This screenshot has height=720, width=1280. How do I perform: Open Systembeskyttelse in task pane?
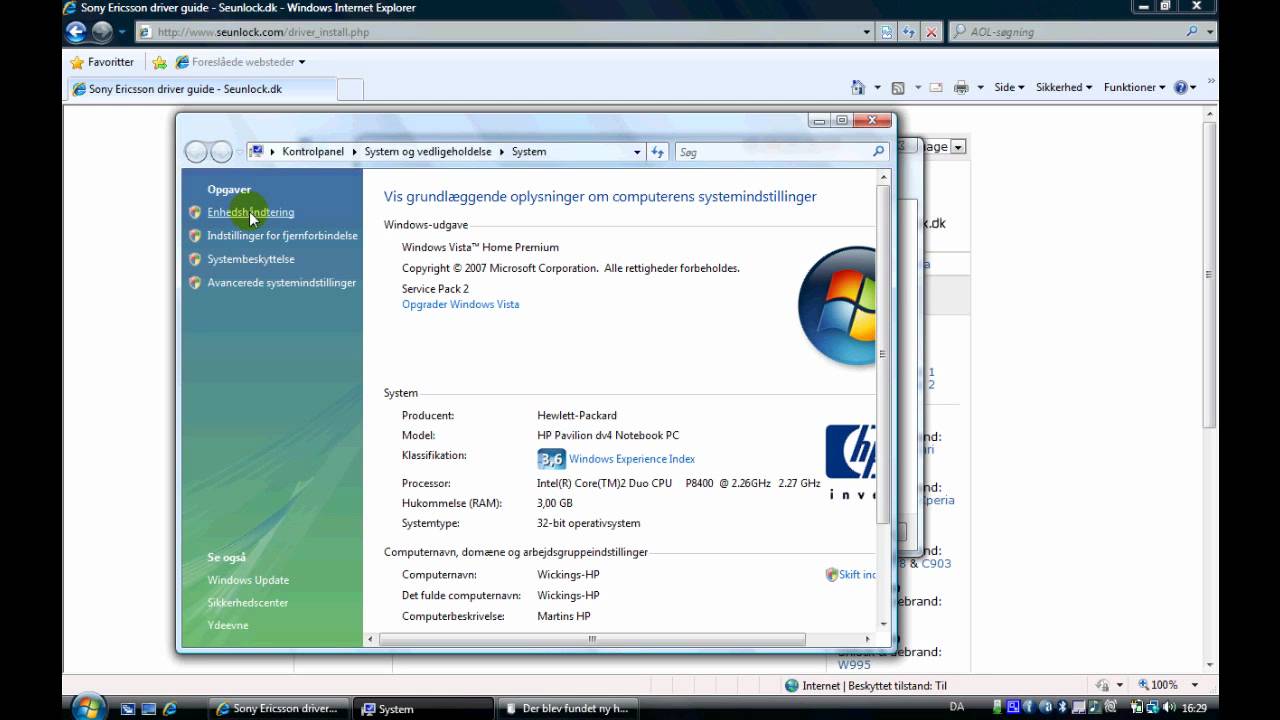pyautogui.click(x=251, y=259)
